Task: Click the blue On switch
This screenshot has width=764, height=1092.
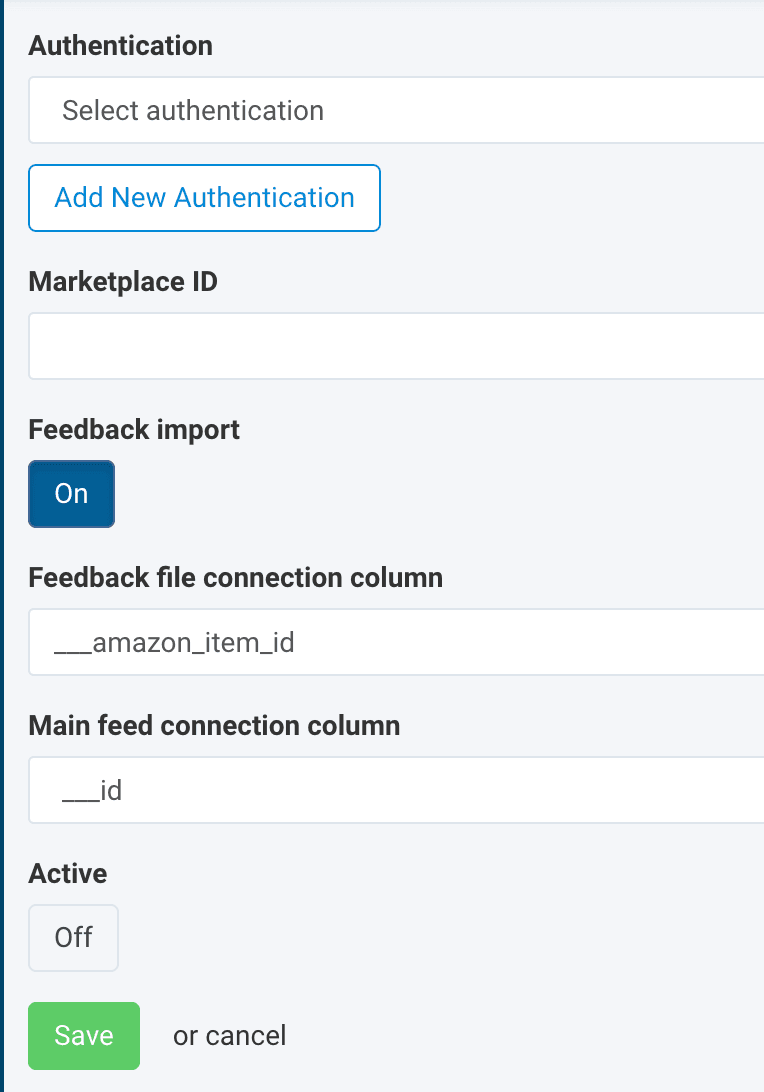Action: (x=71, y=494)
